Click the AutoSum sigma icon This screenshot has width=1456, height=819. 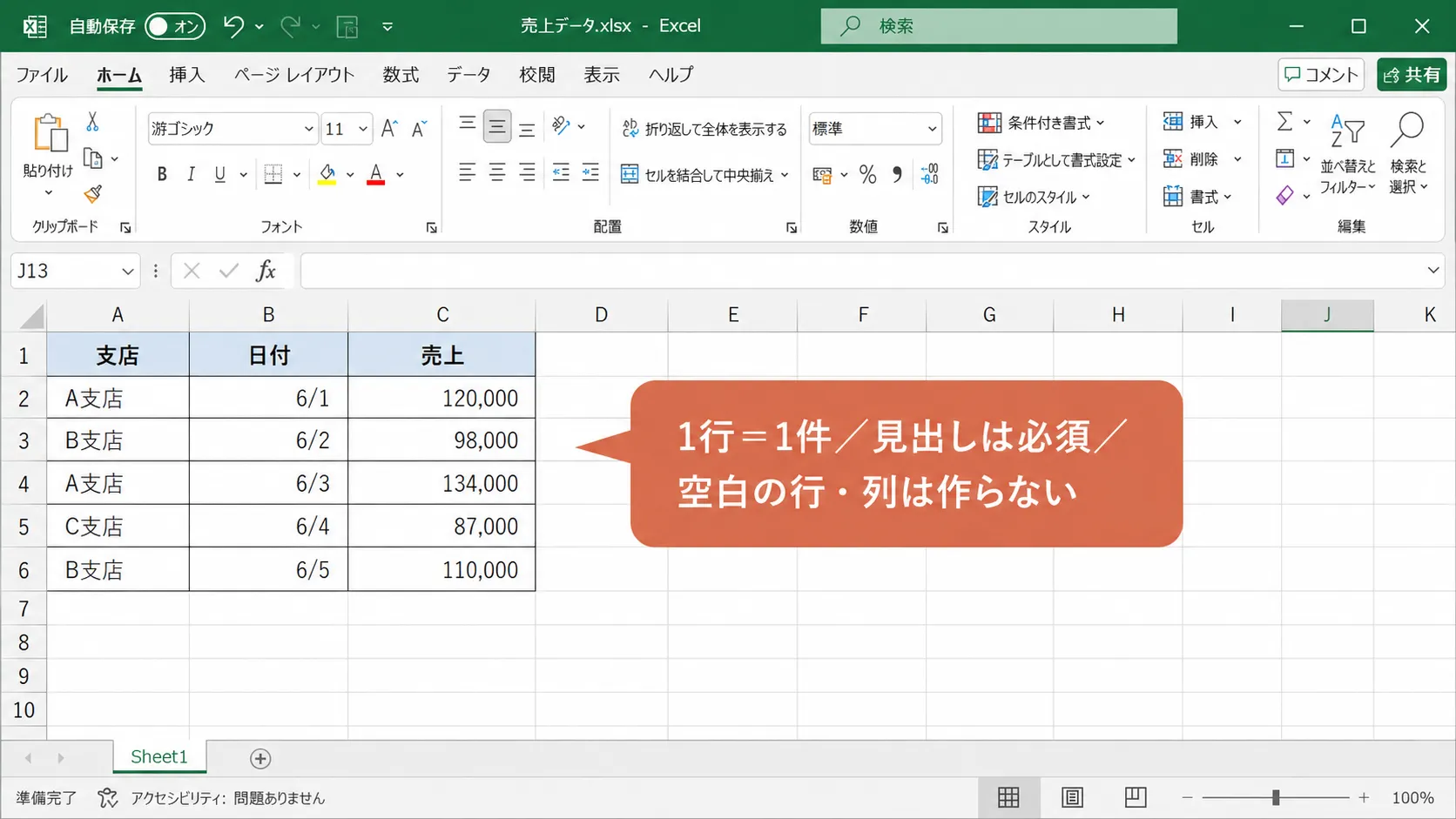click(x=1284, y=122)
